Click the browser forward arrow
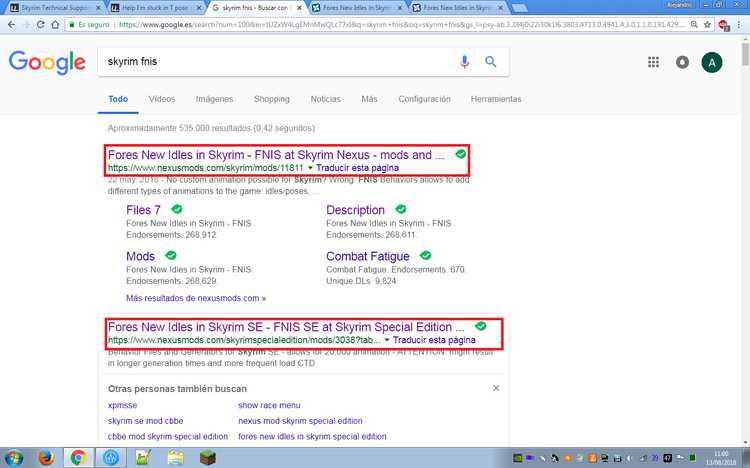The width and height of the screenshot is (750, 468). [x=26, y=24]
